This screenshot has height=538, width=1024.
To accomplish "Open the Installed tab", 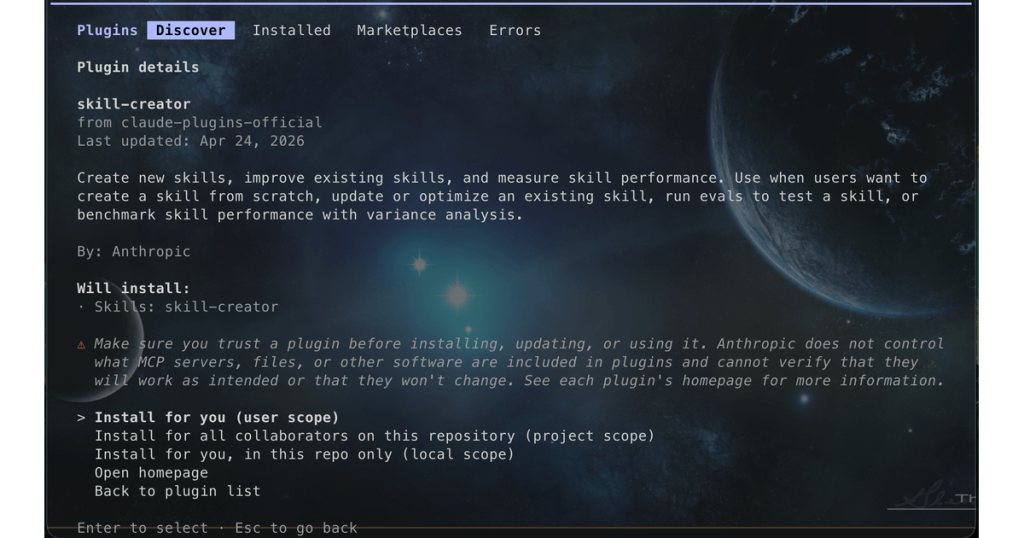I will click(291, 30).
